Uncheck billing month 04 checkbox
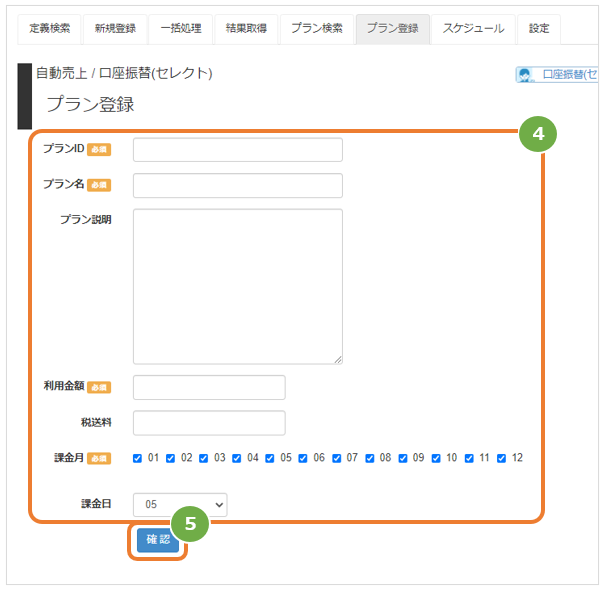 point(237,458)
